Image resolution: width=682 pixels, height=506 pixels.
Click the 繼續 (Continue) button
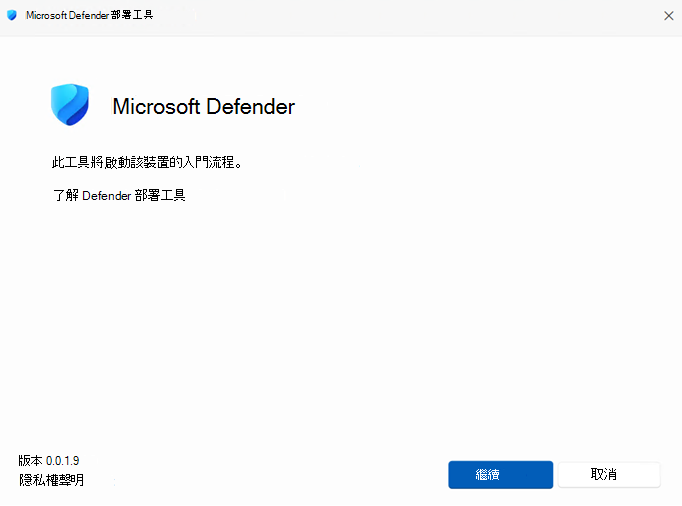point(501,475)
